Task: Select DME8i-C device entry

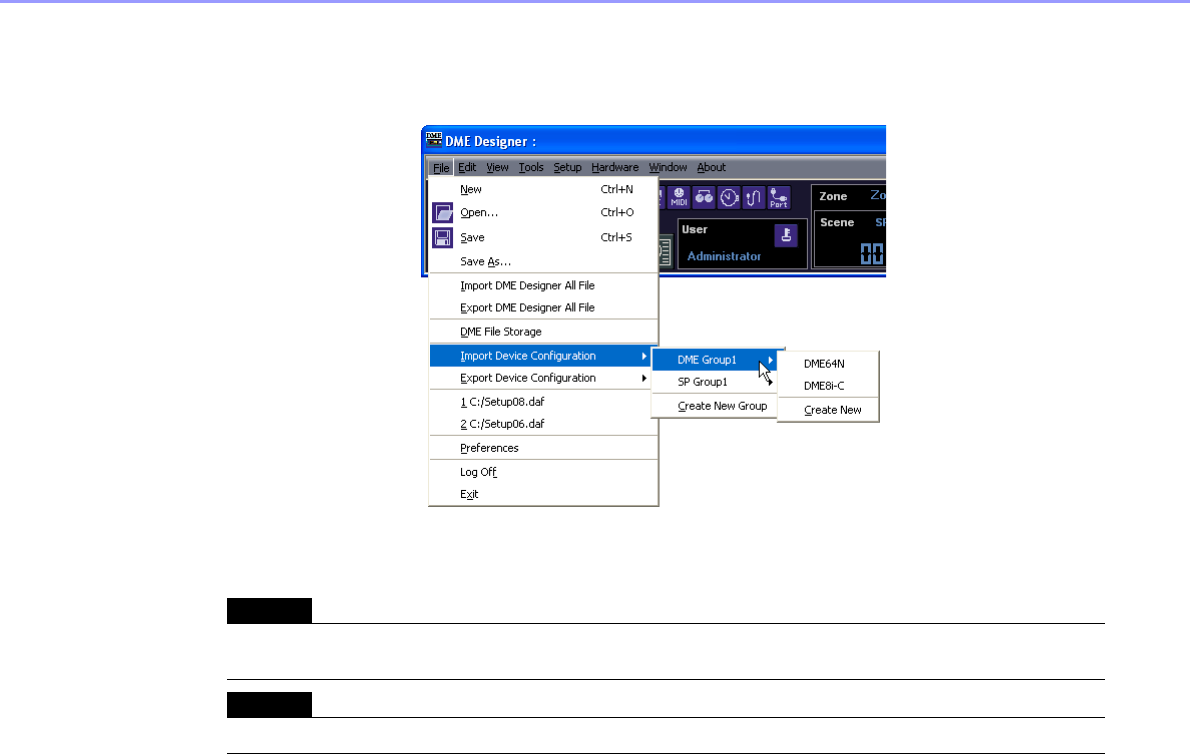Action: point(828,386)
